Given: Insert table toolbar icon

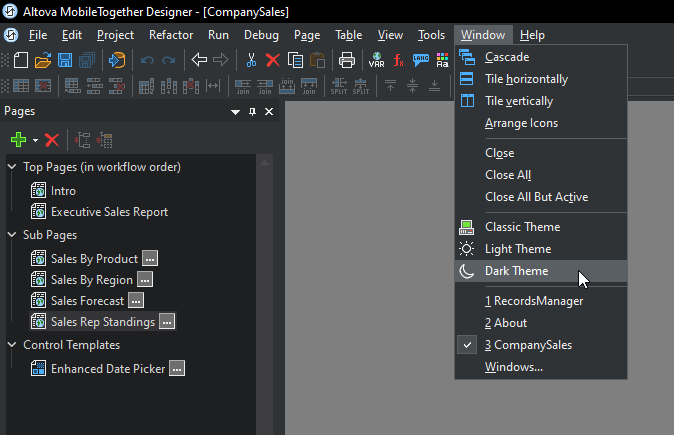Looking at the screenshot, I should point(21,86).
